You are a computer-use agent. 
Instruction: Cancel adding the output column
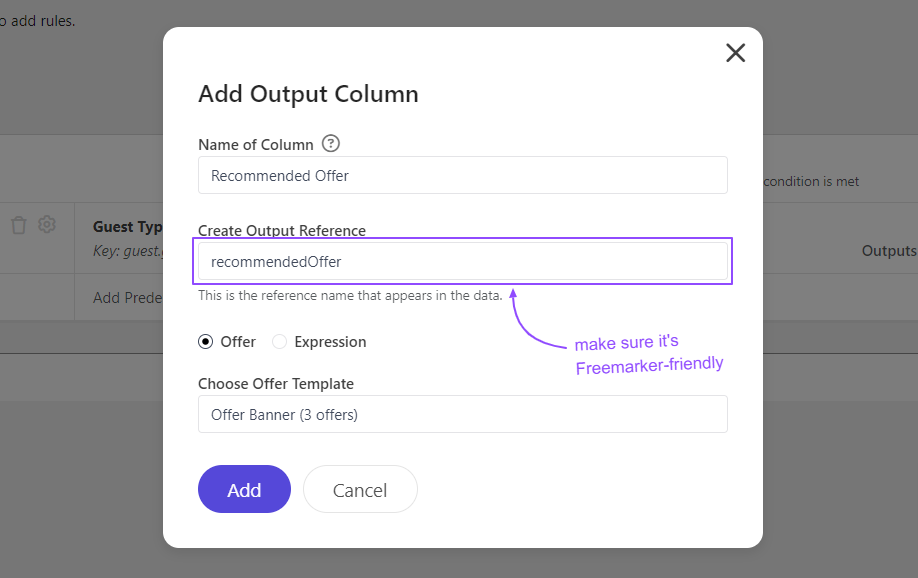coord(360,488)
